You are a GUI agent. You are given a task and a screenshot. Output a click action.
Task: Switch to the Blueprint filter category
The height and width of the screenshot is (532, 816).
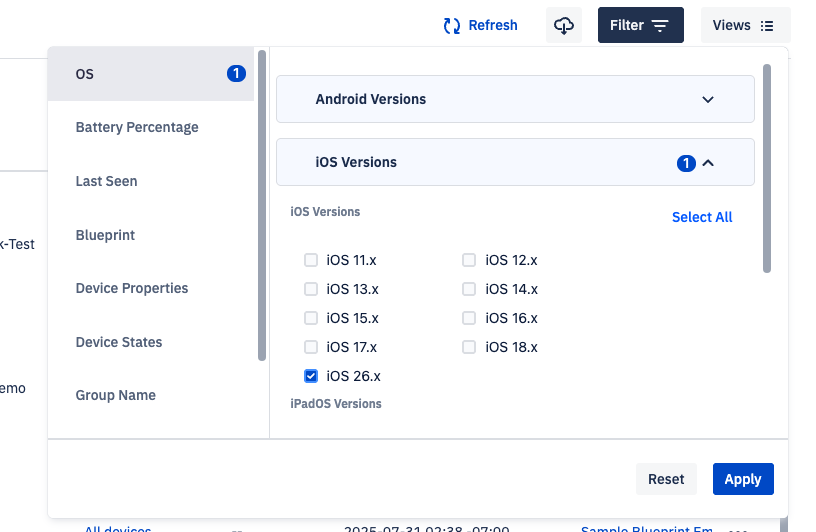point(105,235)
